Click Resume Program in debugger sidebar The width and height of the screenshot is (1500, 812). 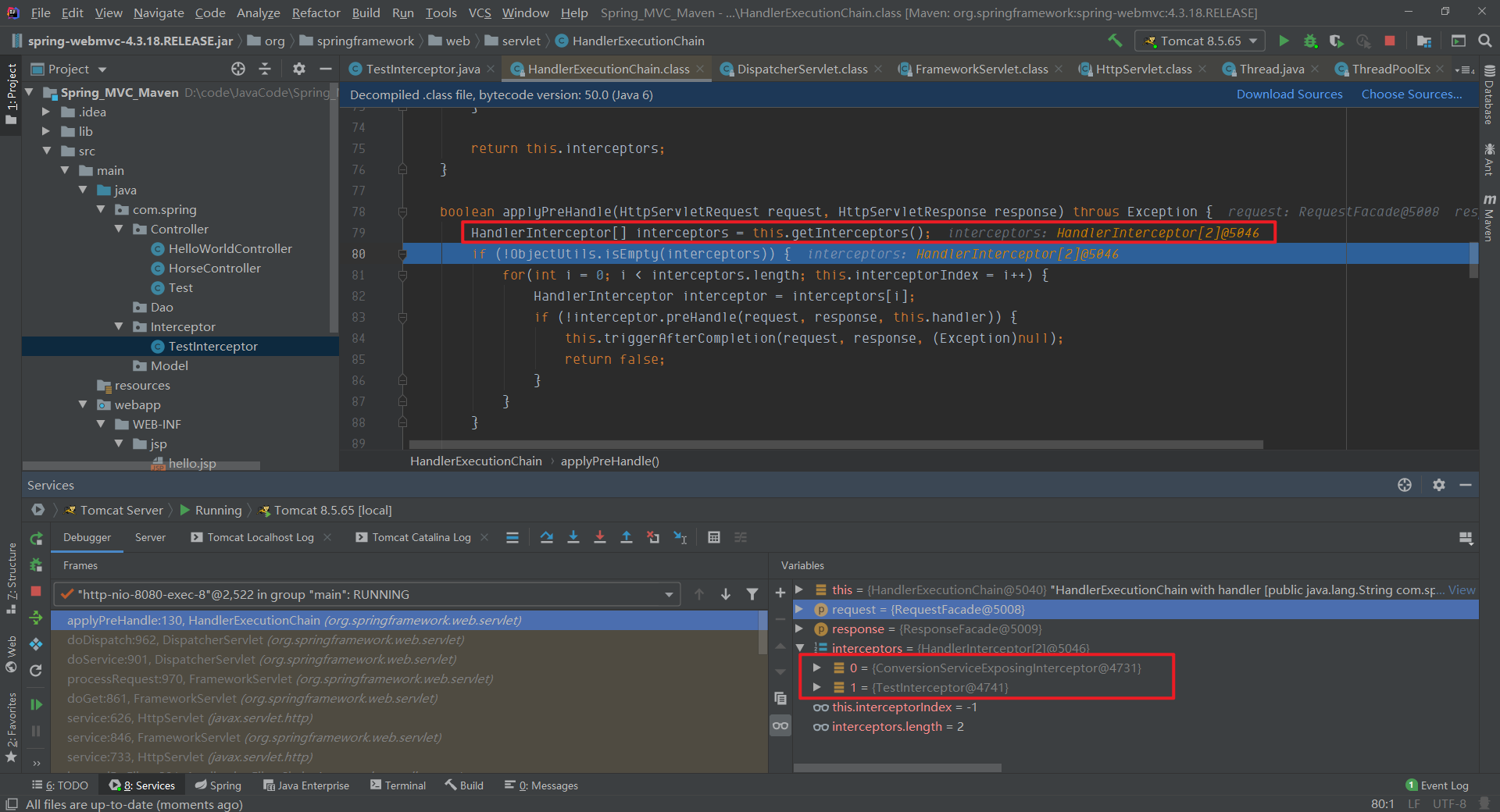click(36, 704)
